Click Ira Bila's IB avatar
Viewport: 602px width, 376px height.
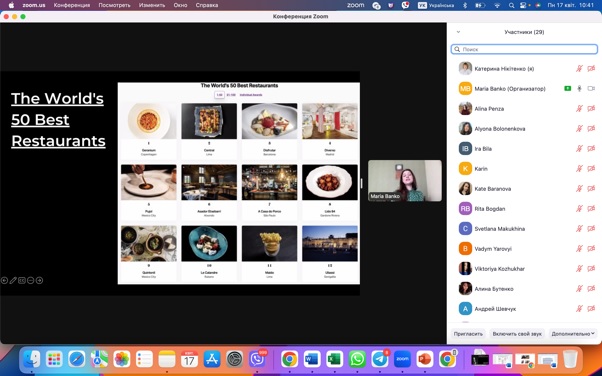tap(465, 149)
